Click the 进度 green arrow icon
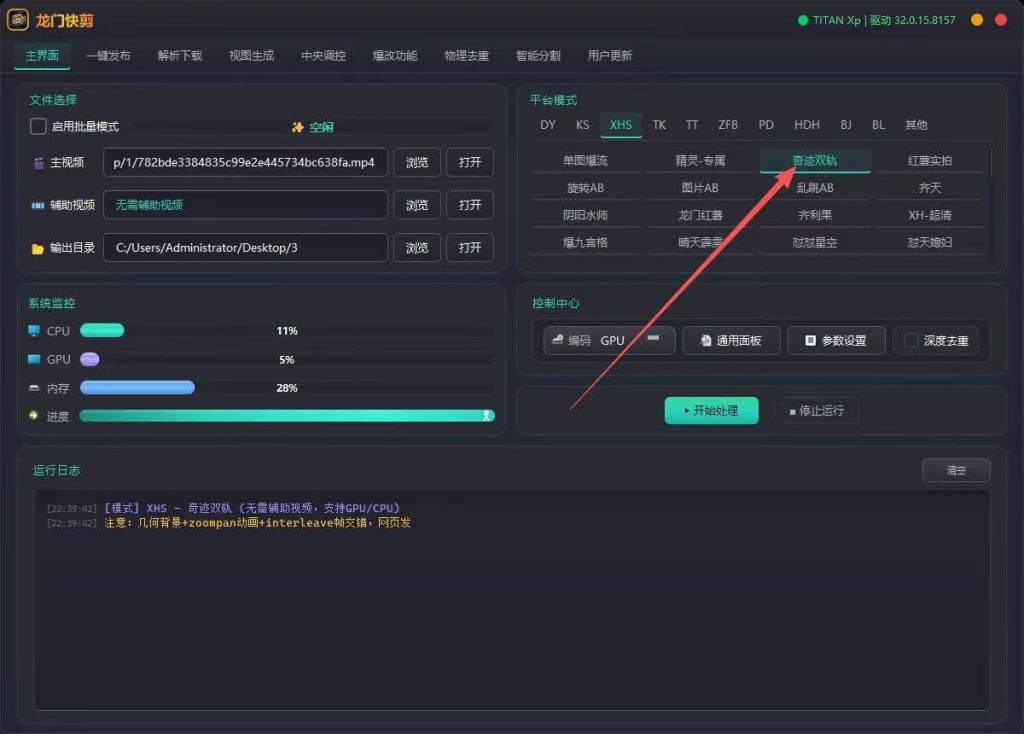1024x734 pixels. [33, 415]
